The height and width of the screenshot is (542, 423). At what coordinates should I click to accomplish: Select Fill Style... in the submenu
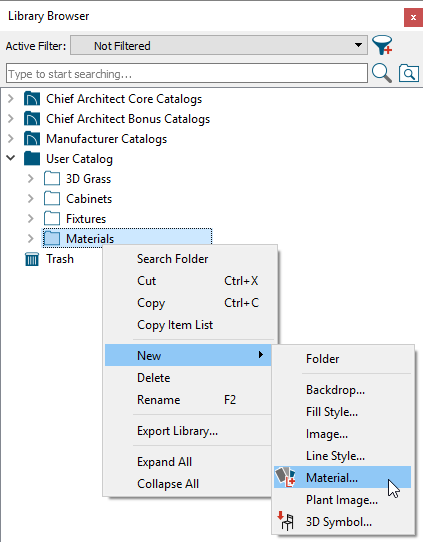342,412
